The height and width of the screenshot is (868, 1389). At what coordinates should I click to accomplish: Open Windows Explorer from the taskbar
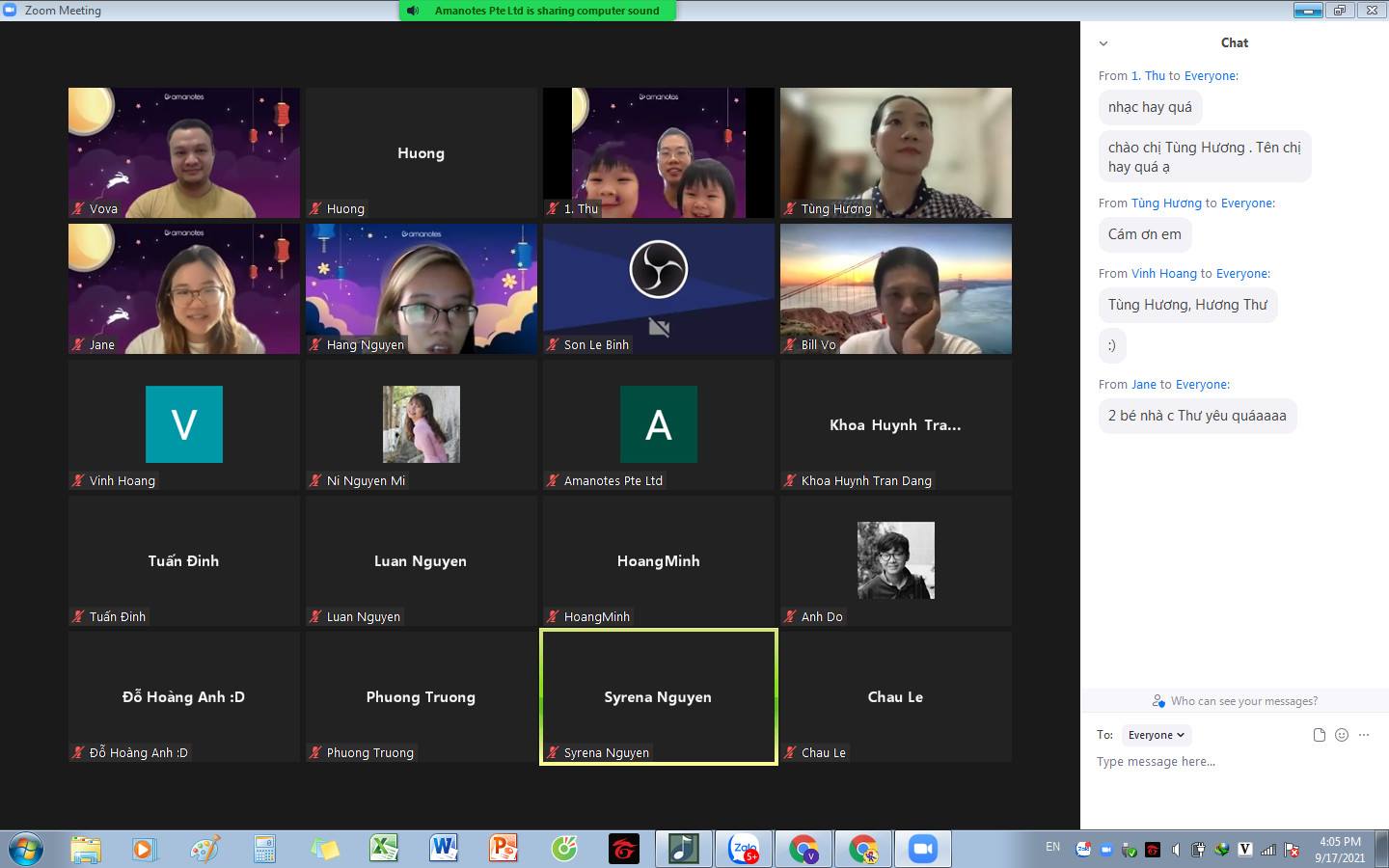pyautogui.click(x=86, y=849)
